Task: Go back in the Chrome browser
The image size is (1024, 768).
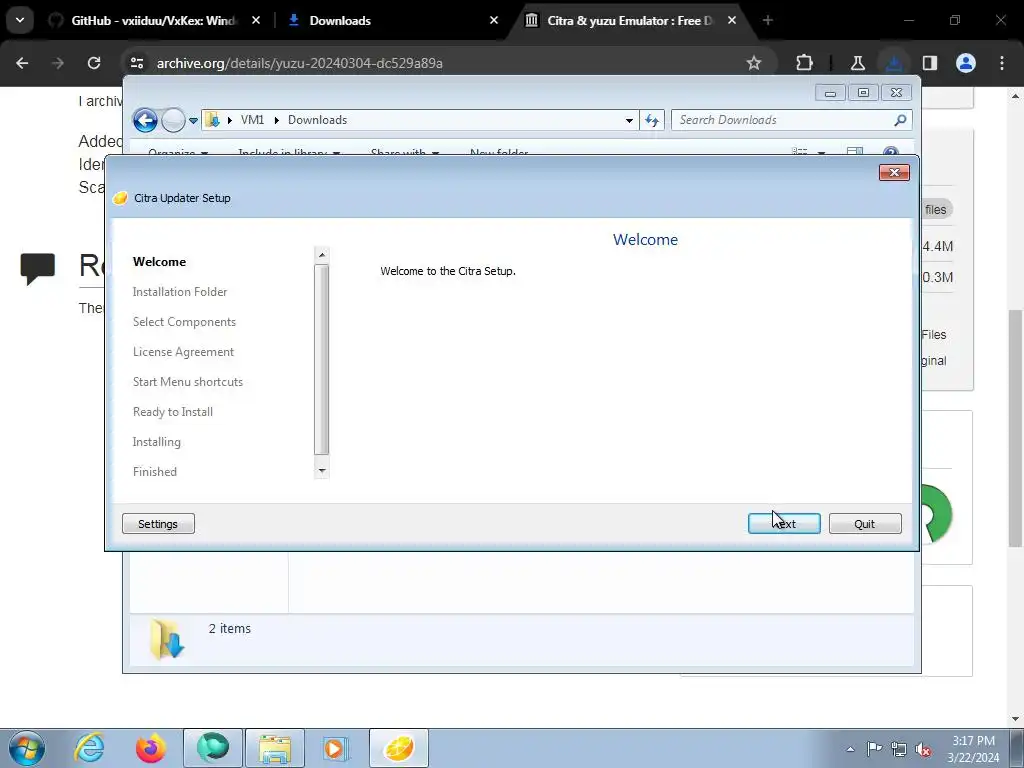Action: pyautogui.click(x=22, y=63)
